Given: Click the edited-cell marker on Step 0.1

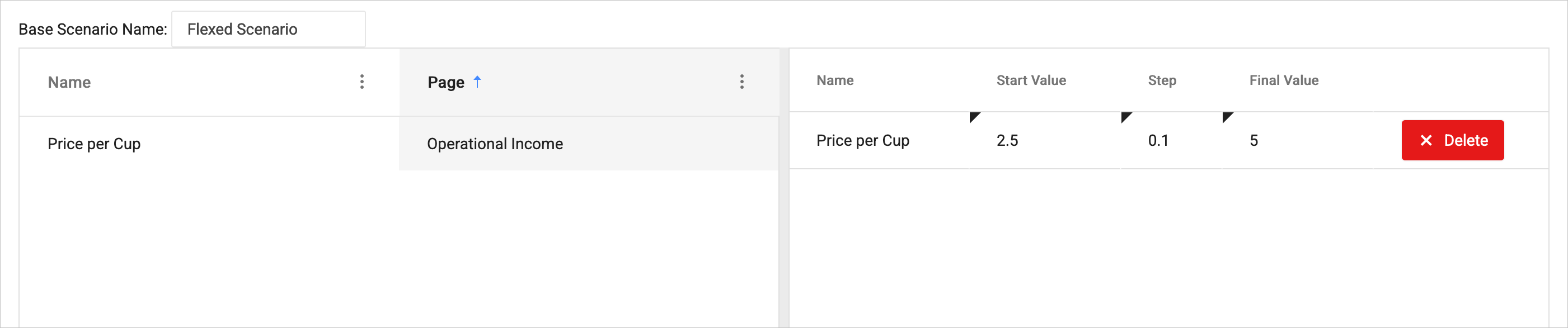Looking at the screenshot, I should point(1125,117).
